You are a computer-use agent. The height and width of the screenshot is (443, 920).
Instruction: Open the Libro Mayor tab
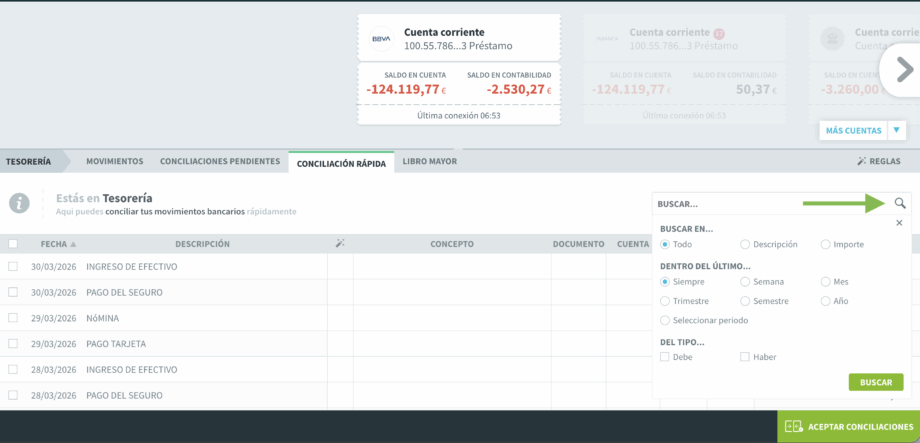point(429,161)
